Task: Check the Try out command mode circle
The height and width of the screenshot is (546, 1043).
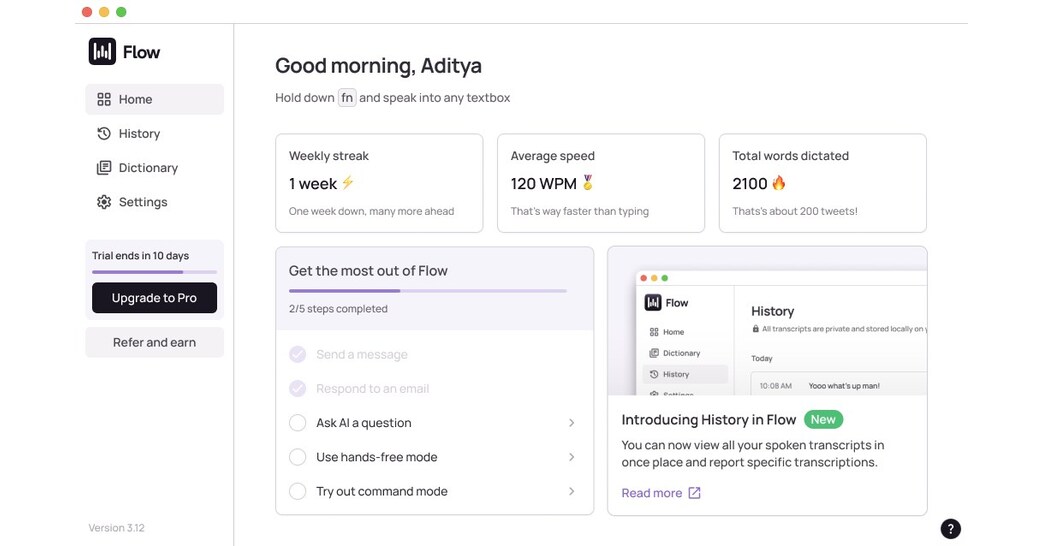Action: tap(297, 491)
